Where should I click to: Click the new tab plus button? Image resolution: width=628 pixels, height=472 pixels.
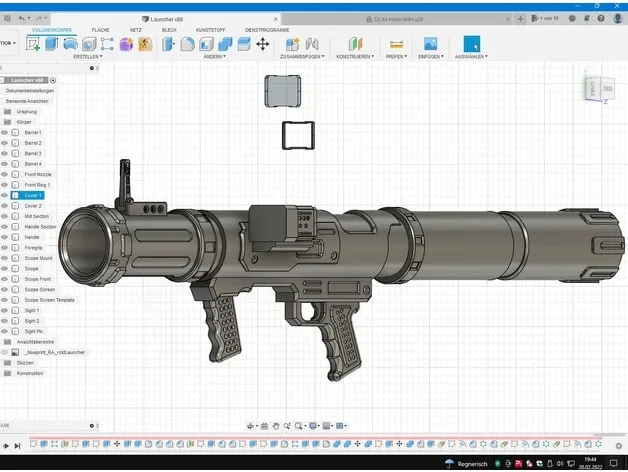520,19
